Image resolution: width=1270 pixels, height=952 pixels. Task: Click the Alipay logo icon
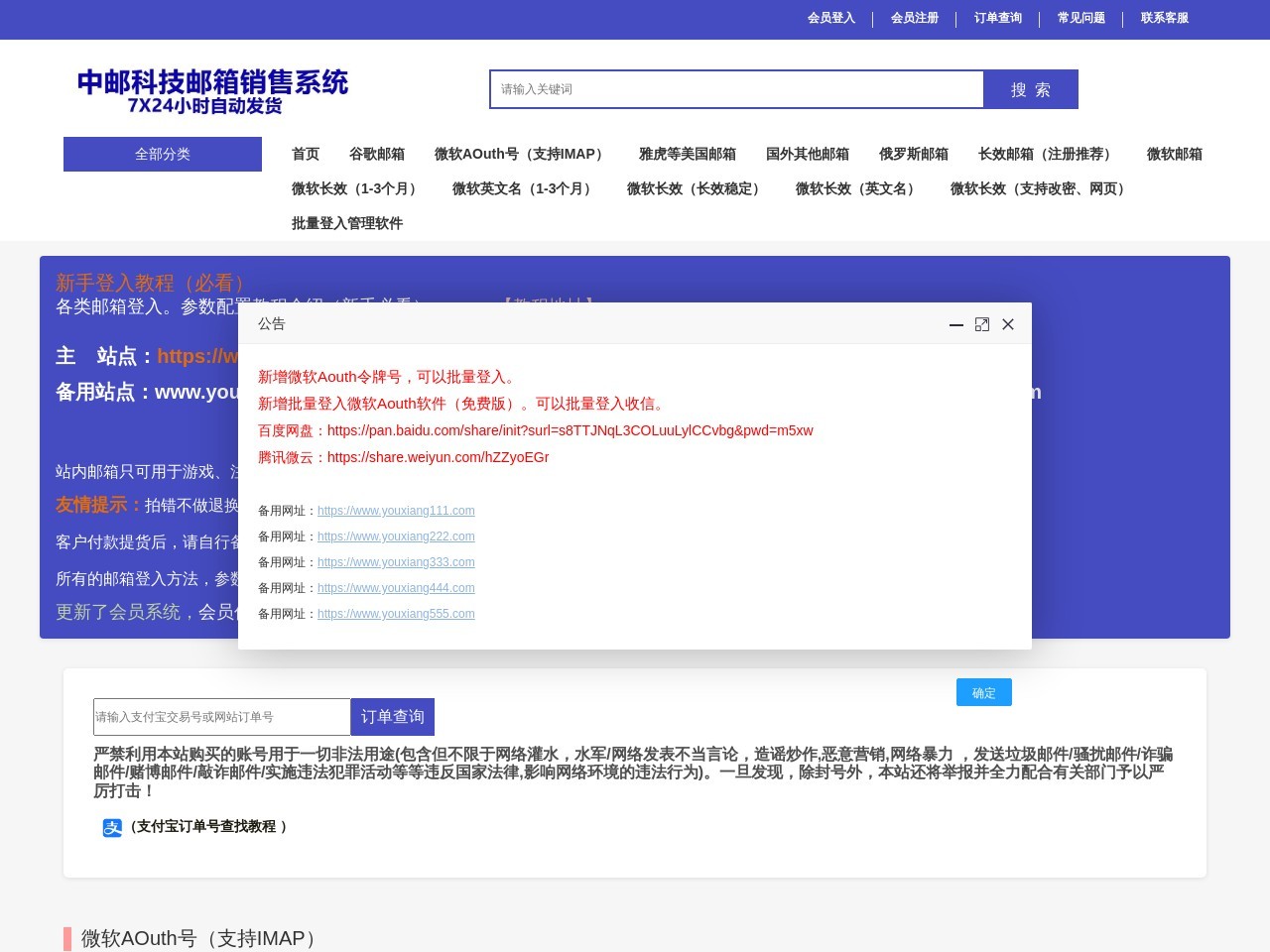[x=112, y=827]
